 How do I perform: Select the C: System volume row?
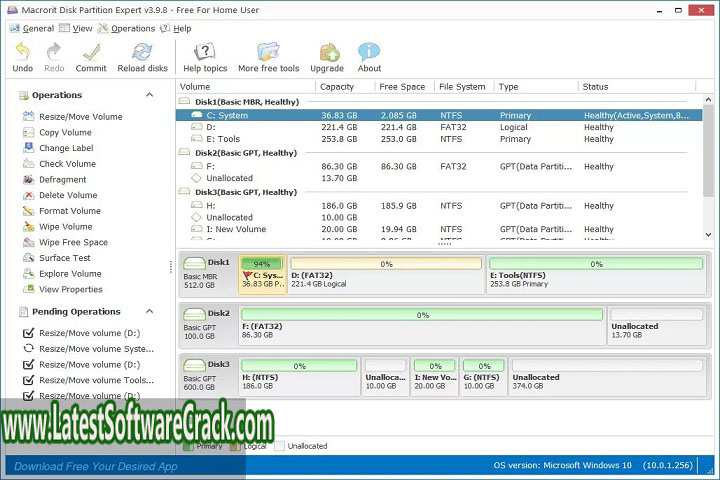tap(439, 115)
